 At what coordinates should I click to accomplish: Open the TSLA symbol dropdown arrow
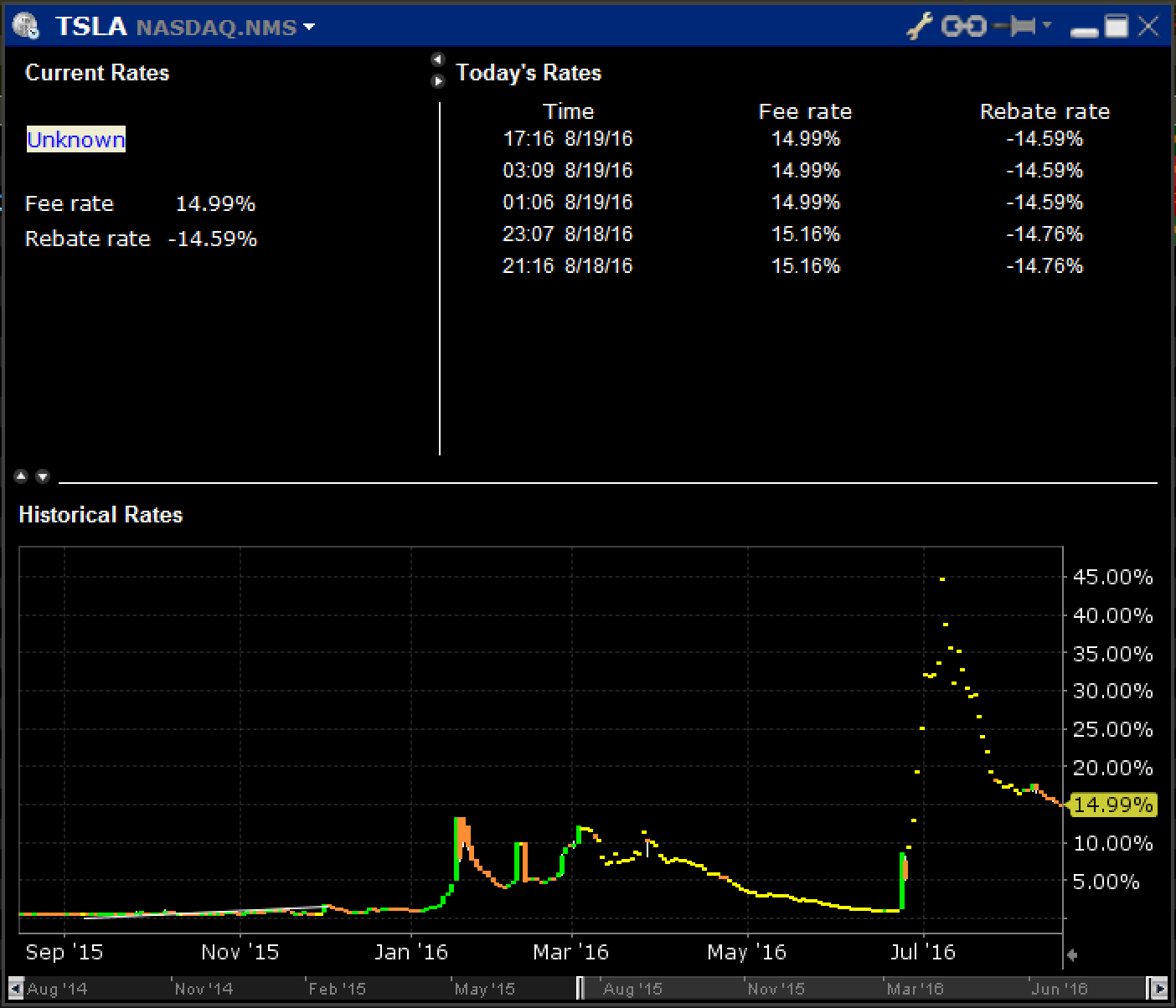coord(309,27)
